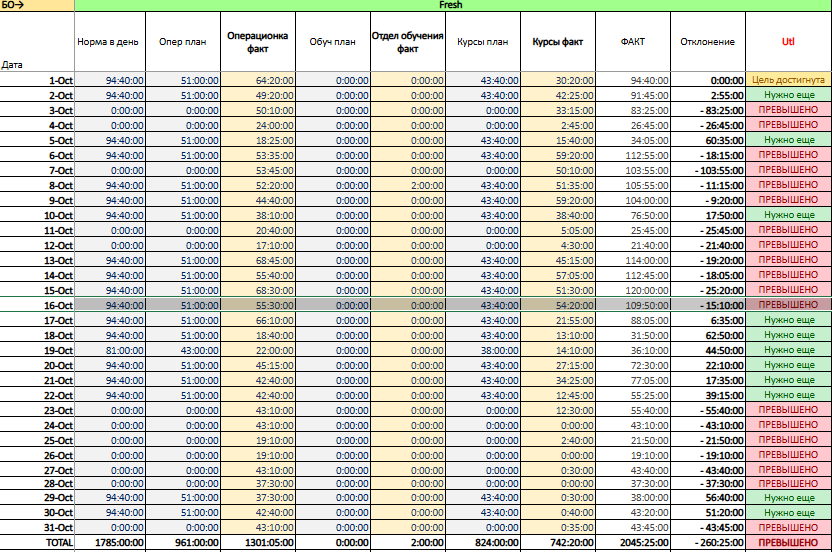Select the '1785:00:00' total cell
The width and height of the screenshot is (832, 552).
(110, 542)
